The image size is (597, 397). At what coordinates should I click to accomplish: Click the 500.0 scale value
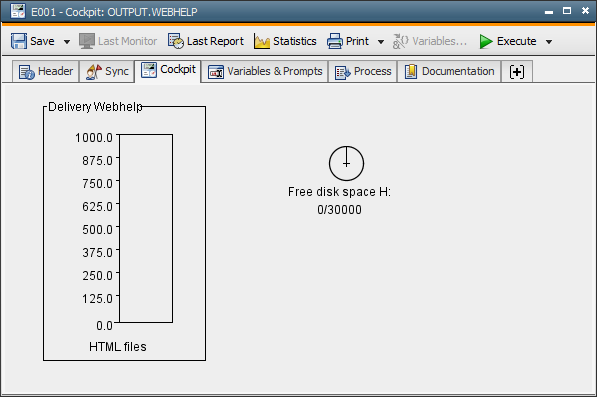tap(97, 230)
